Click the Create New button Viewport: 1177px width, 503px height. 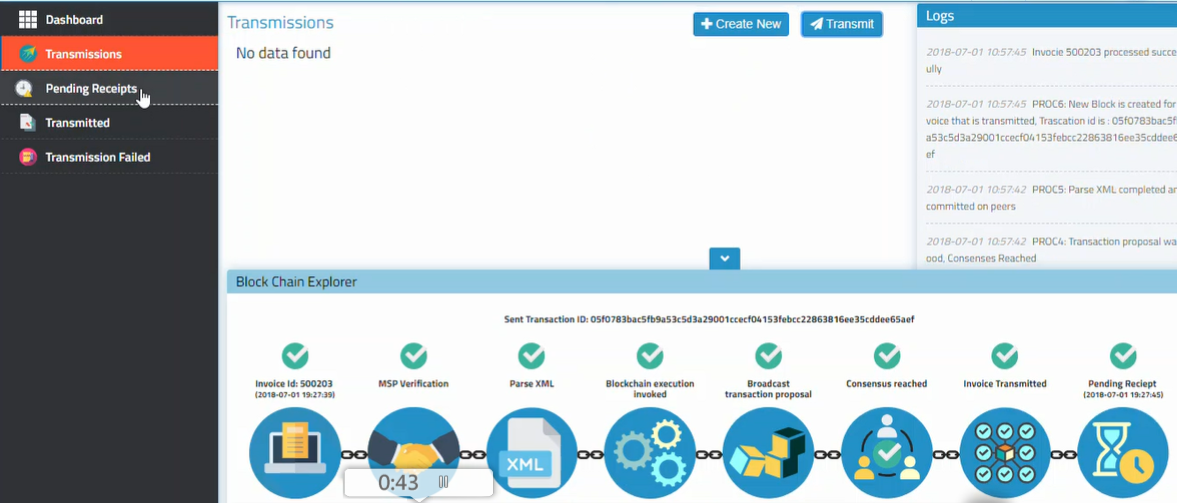(740, 24)
